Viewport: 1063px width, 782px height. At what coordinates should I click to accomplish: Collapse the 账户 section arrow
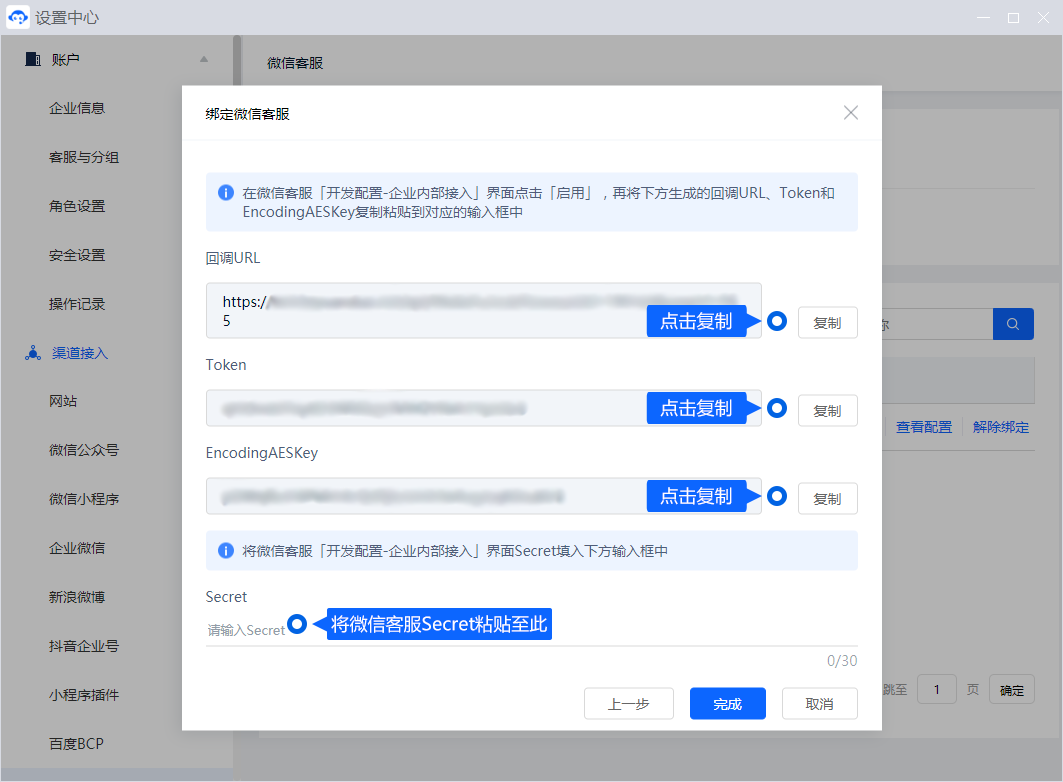click(x=204, y=59)
